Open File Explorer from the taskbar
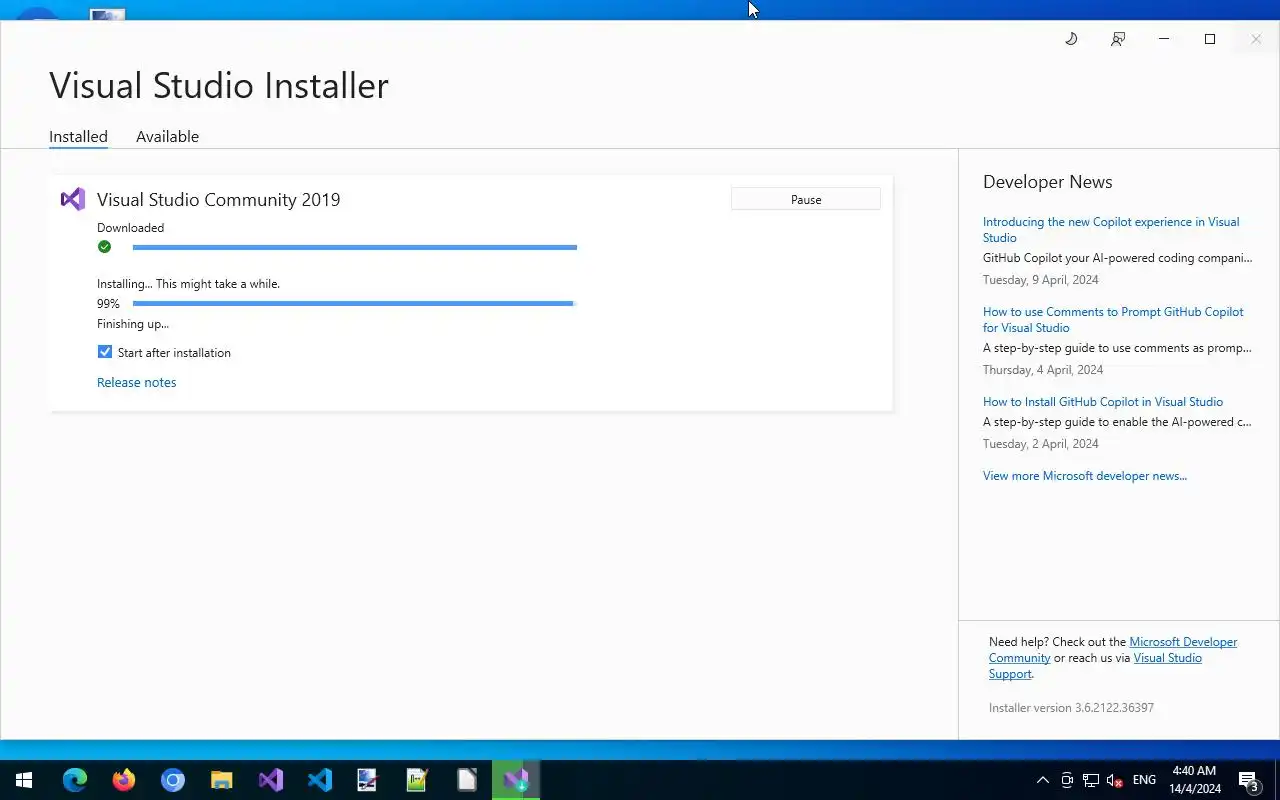This screenshot has height=800, width=1280. click(x=221, y=780)
